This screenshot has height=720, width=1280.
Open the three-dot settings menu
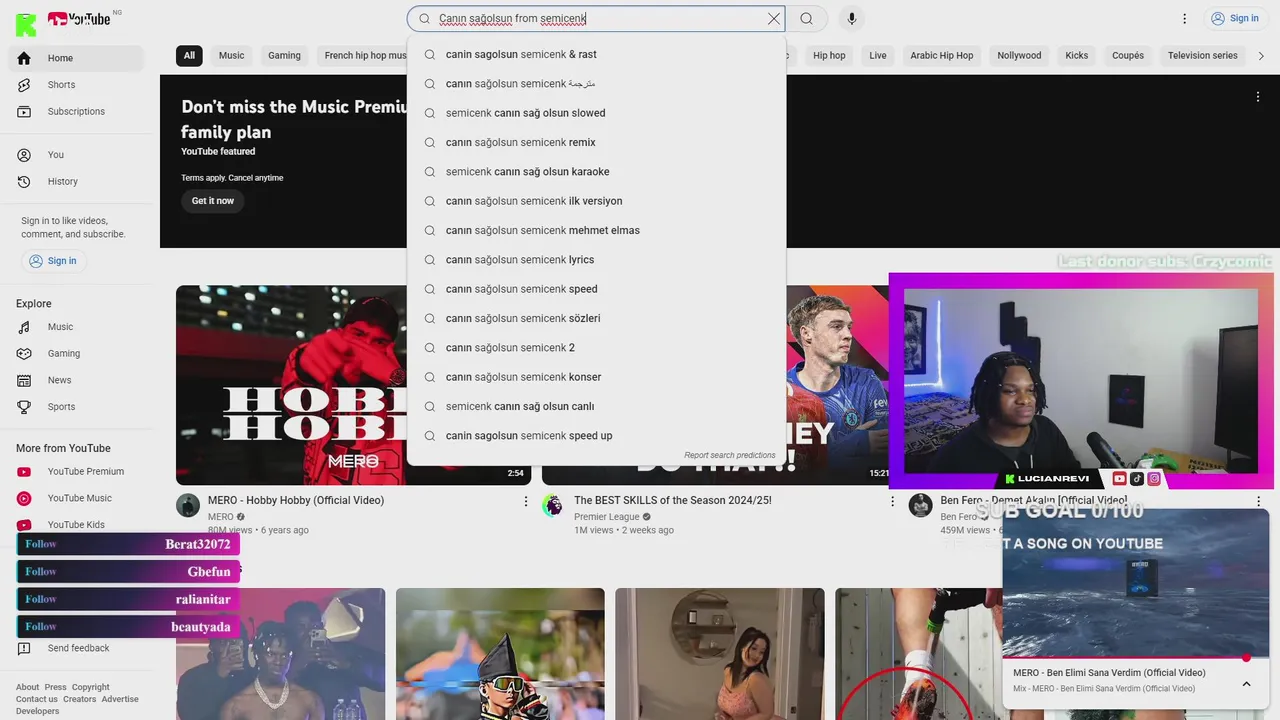pyautogui.click(x=1184, y=18)
